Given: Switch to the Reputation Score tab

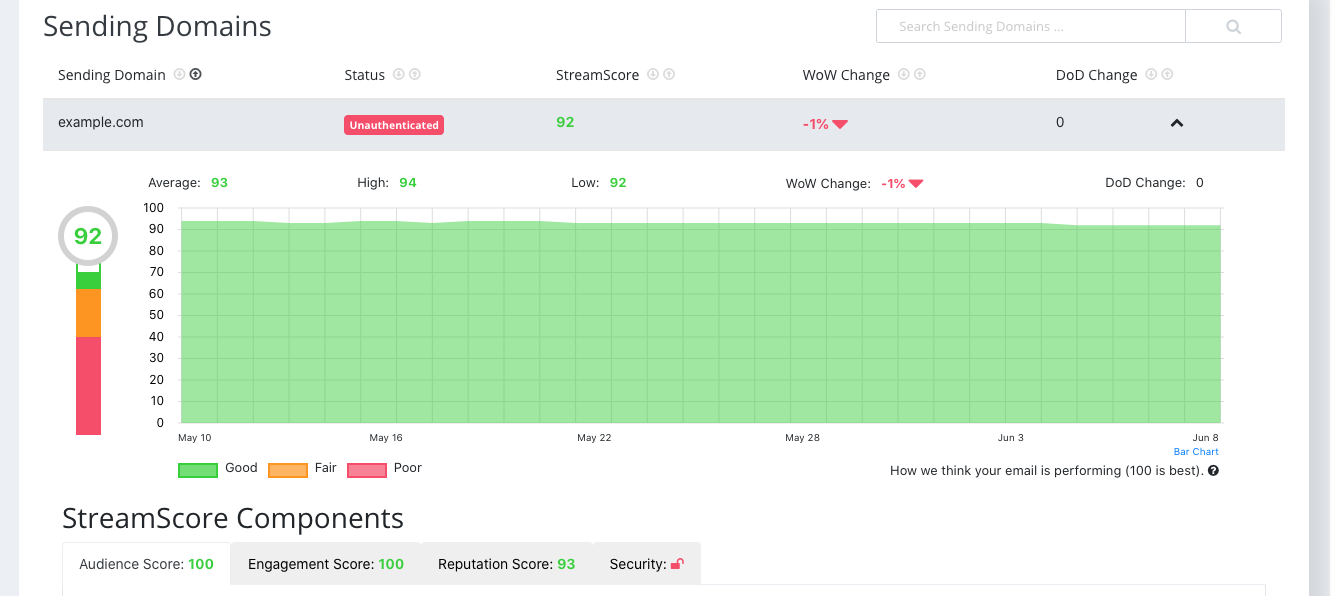Looking at the screenshot, I should 507,564.
